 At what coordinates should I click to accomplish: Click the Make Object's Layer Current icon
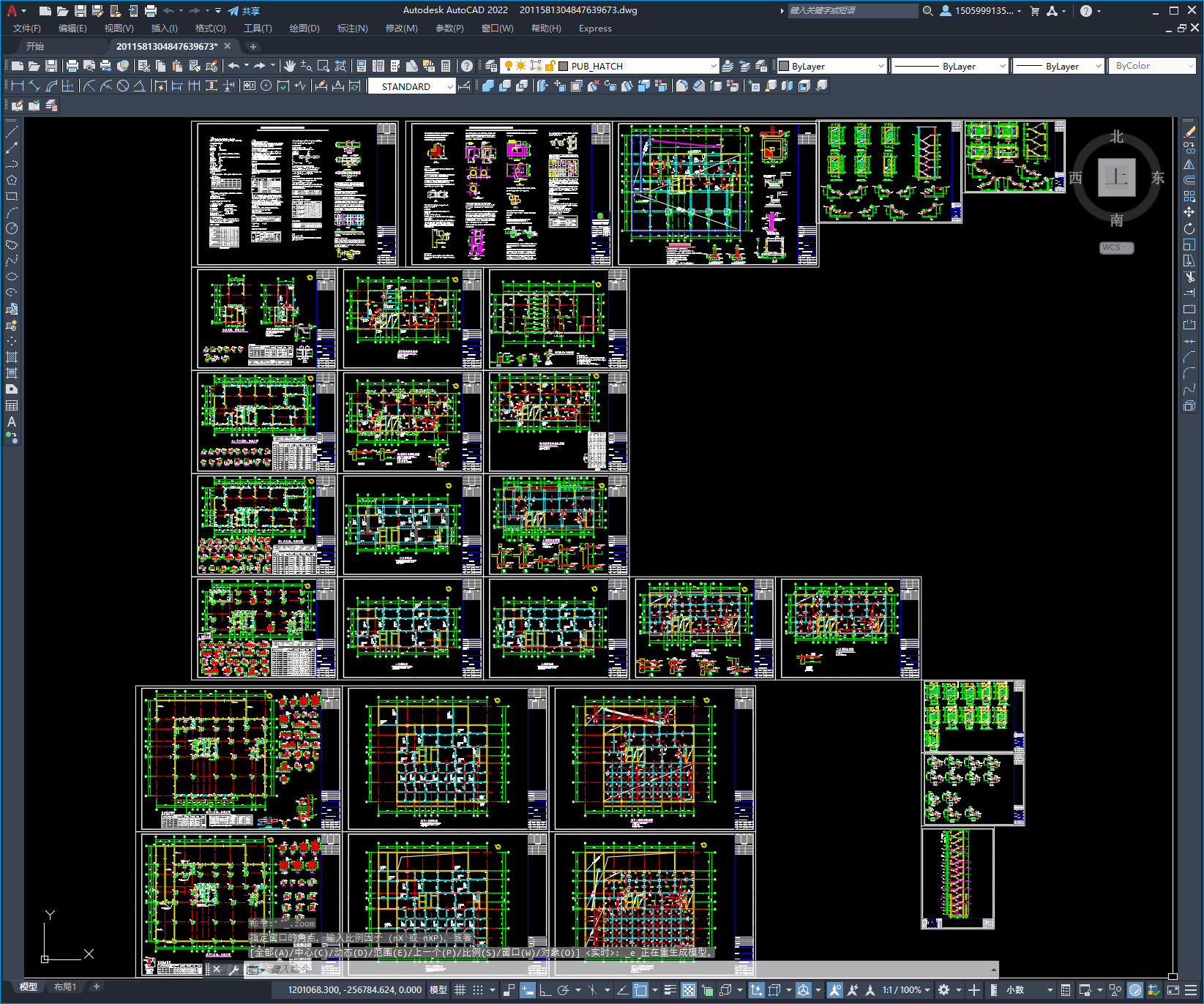(728, 66)
